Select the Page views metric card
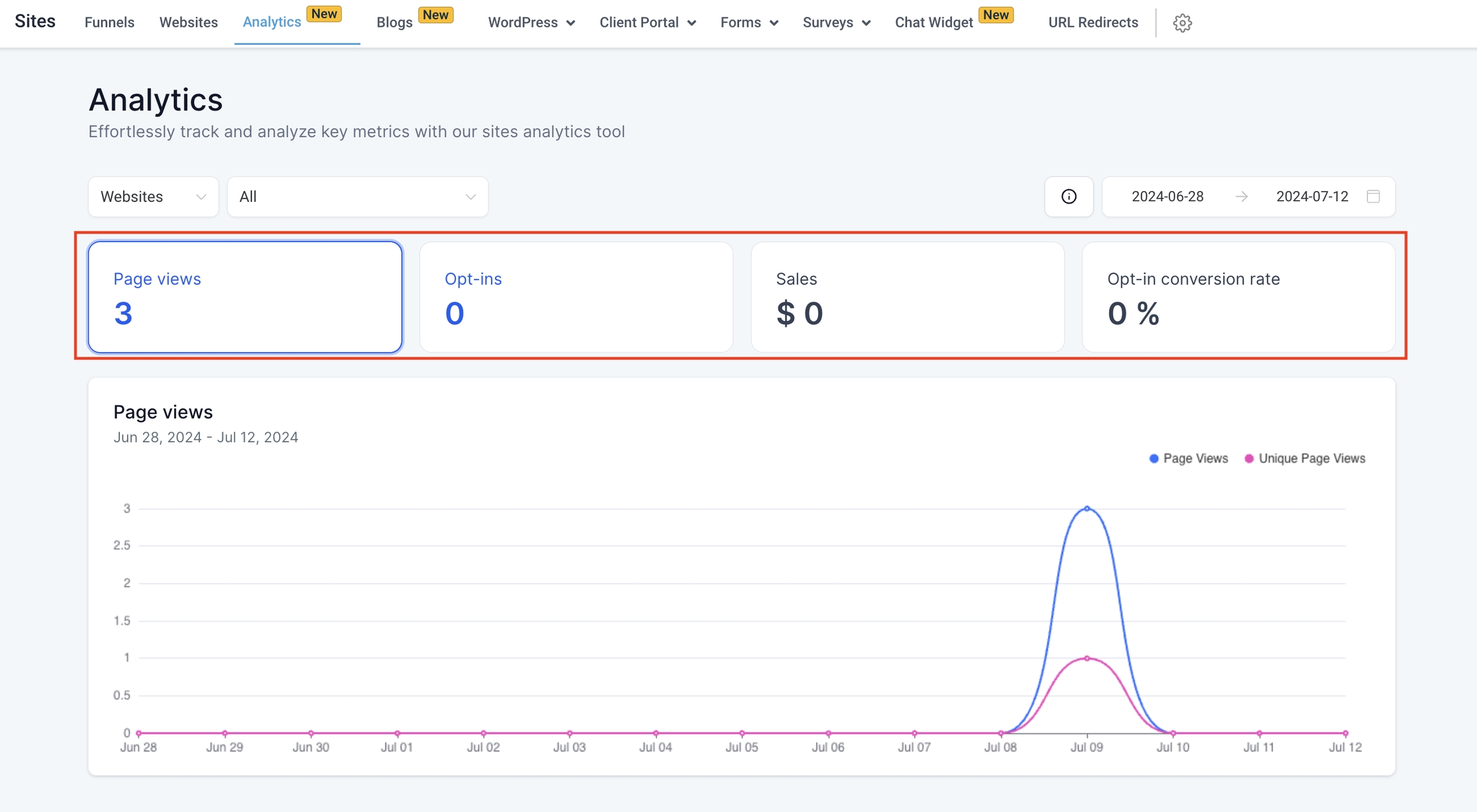 [x=245, y=297]
